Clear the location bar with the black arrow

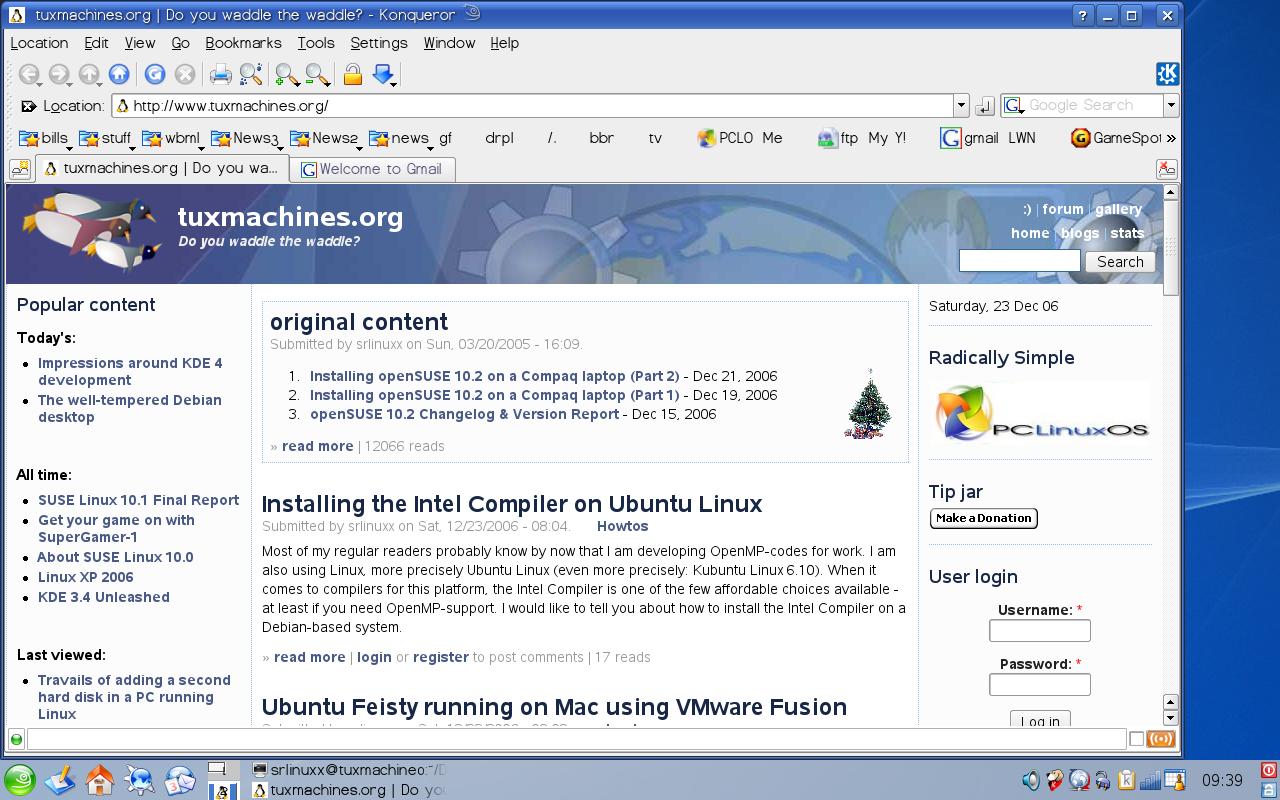coord(29,106)
